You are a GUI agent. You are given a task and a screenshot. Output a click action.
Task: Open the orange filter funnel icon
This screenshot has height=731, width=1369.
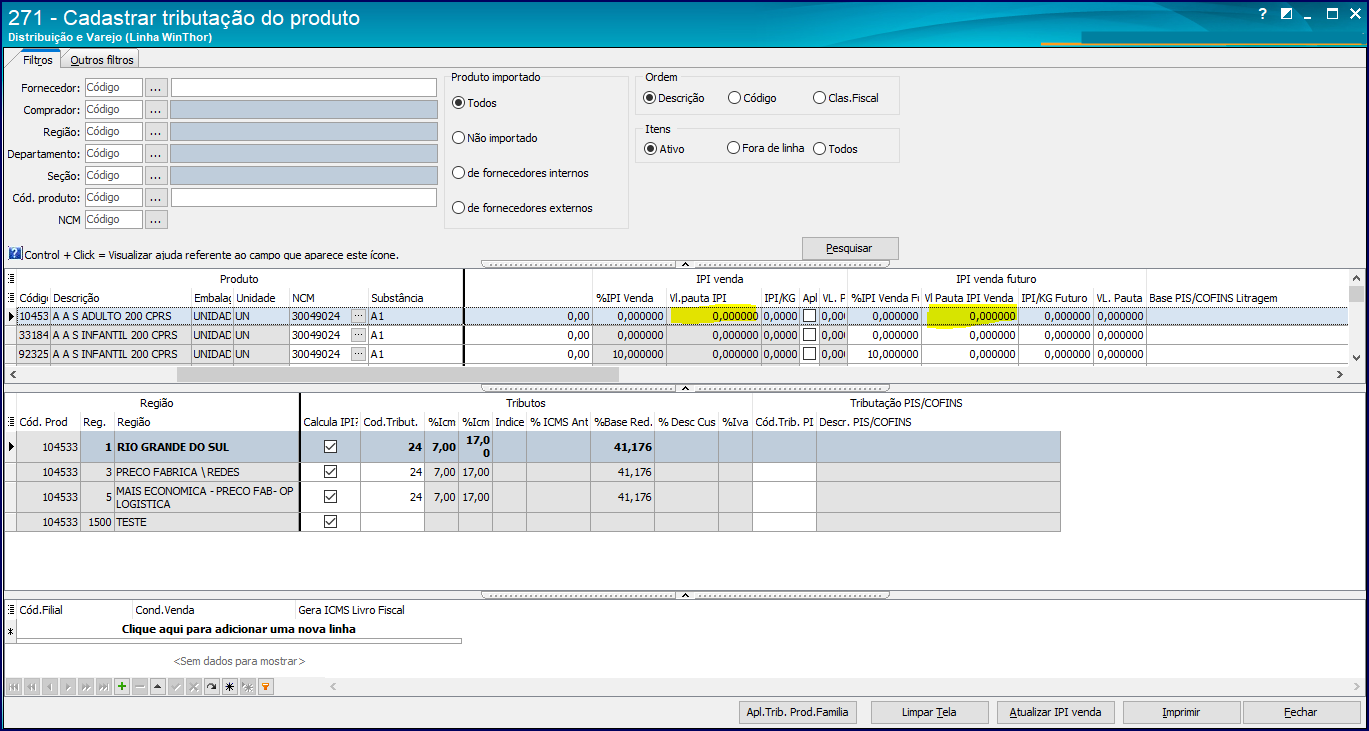click(x=266, y=687)
